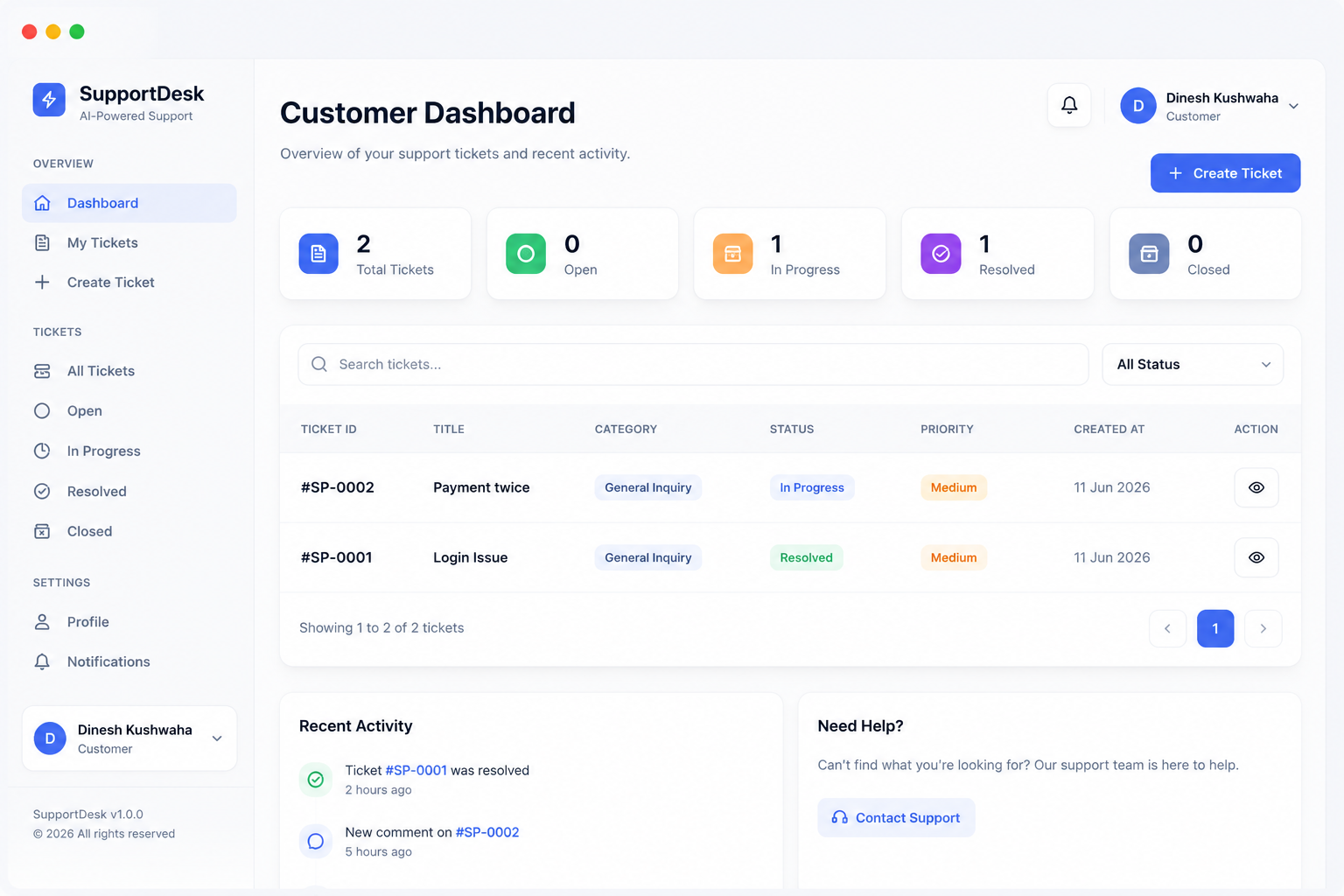
Task: Click the CREATED AT column header
Action: [x=1109, y=430]
